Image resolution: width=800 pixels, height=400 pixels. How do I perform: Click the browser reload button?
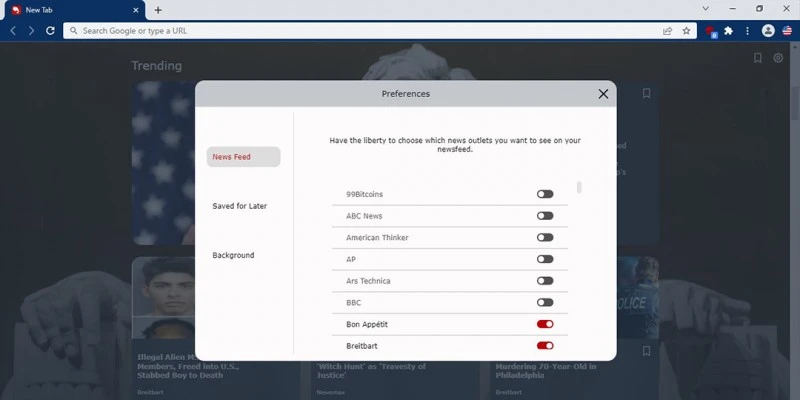coord(50,31)
